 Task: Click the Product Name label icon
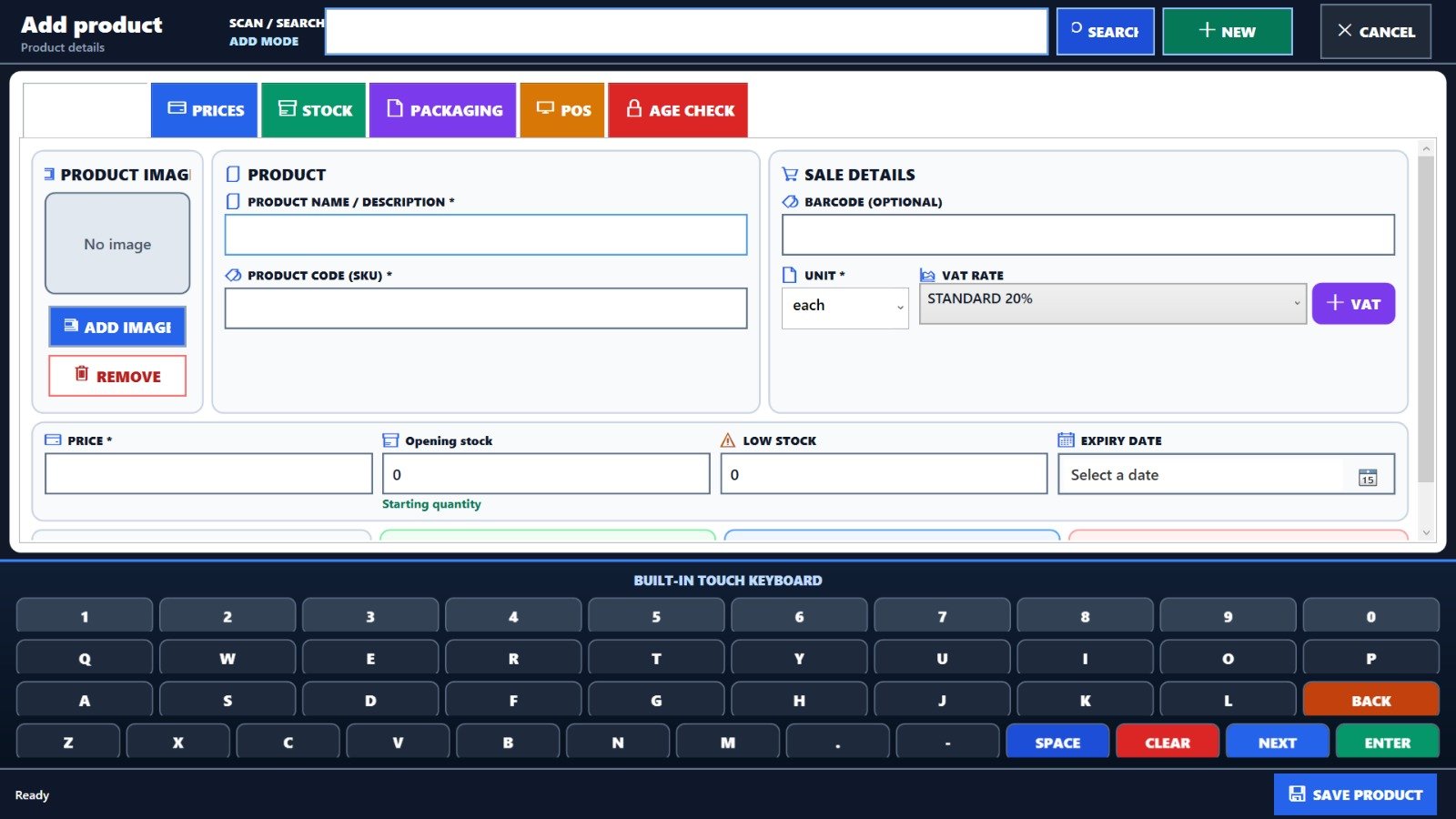click(233, 202)
